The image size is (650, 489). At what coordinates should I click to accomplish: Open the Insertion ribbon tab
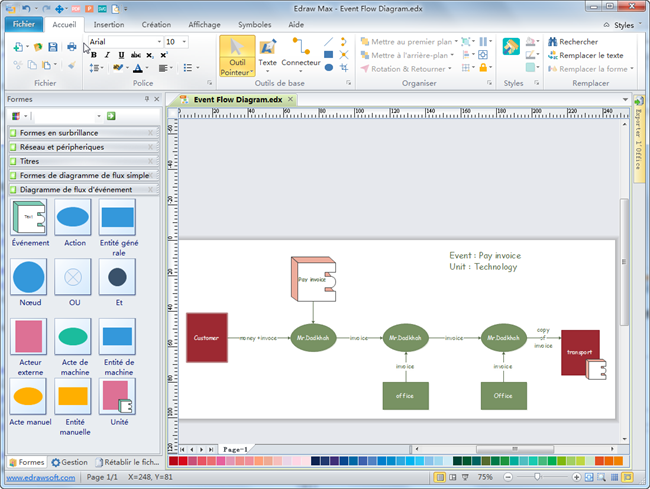(x=109, y=24)
